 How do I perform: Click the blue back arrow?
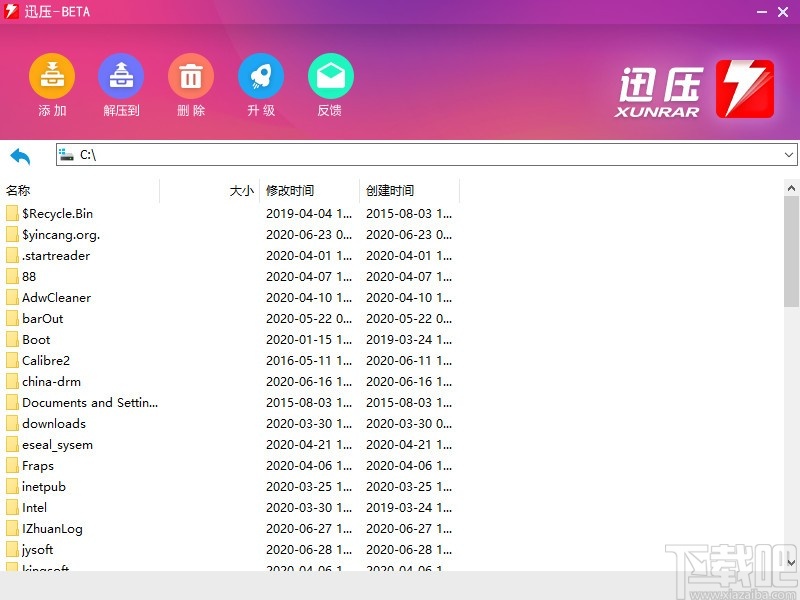[x=21, y=155]
